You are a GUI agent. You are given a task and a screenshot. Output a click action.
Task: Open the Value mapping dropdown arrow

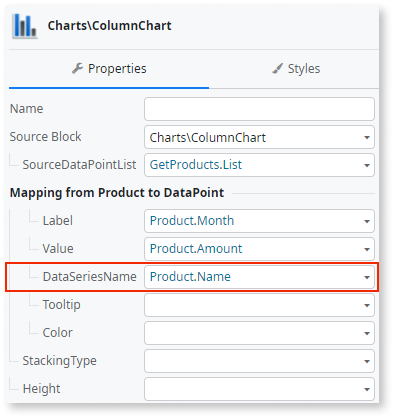[367, 249]
